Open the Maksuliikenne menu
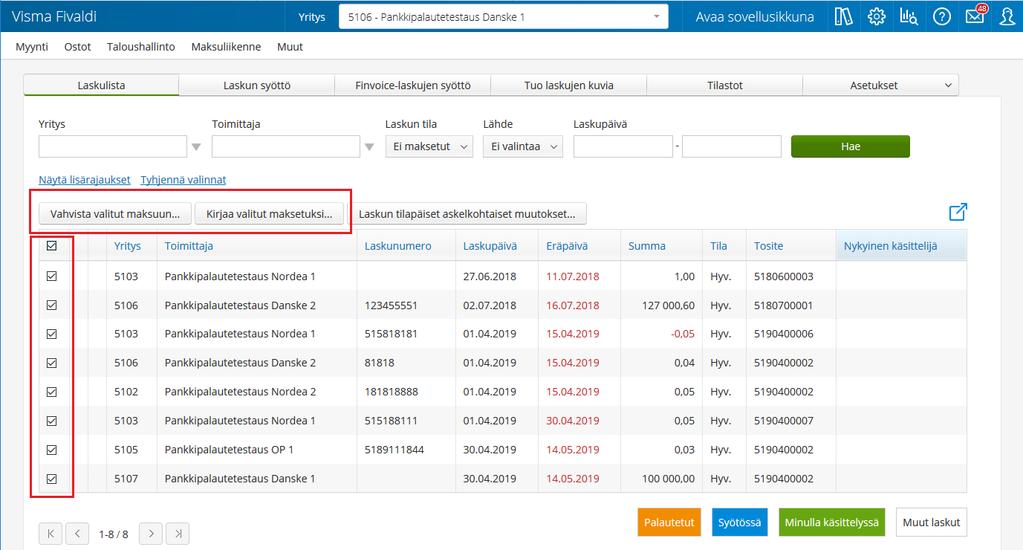The image size is (1023, 550). click(226, 47)
